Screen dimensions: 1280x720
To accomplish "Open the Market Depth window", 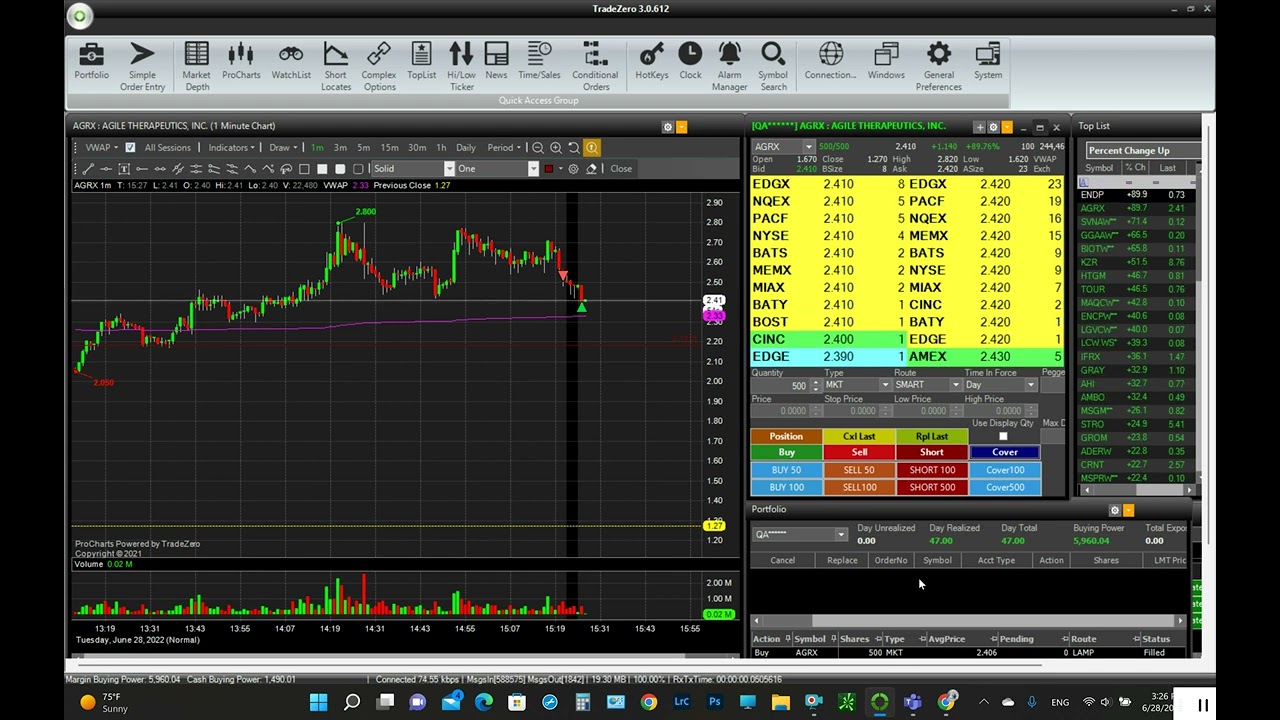I will pyautogui.click(x=196, y=67).
